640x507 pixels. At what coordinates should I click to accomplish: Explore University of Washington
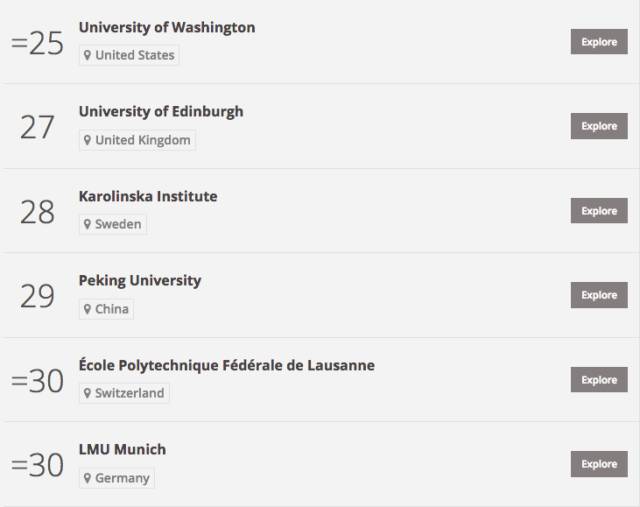(x=599, y=42)
